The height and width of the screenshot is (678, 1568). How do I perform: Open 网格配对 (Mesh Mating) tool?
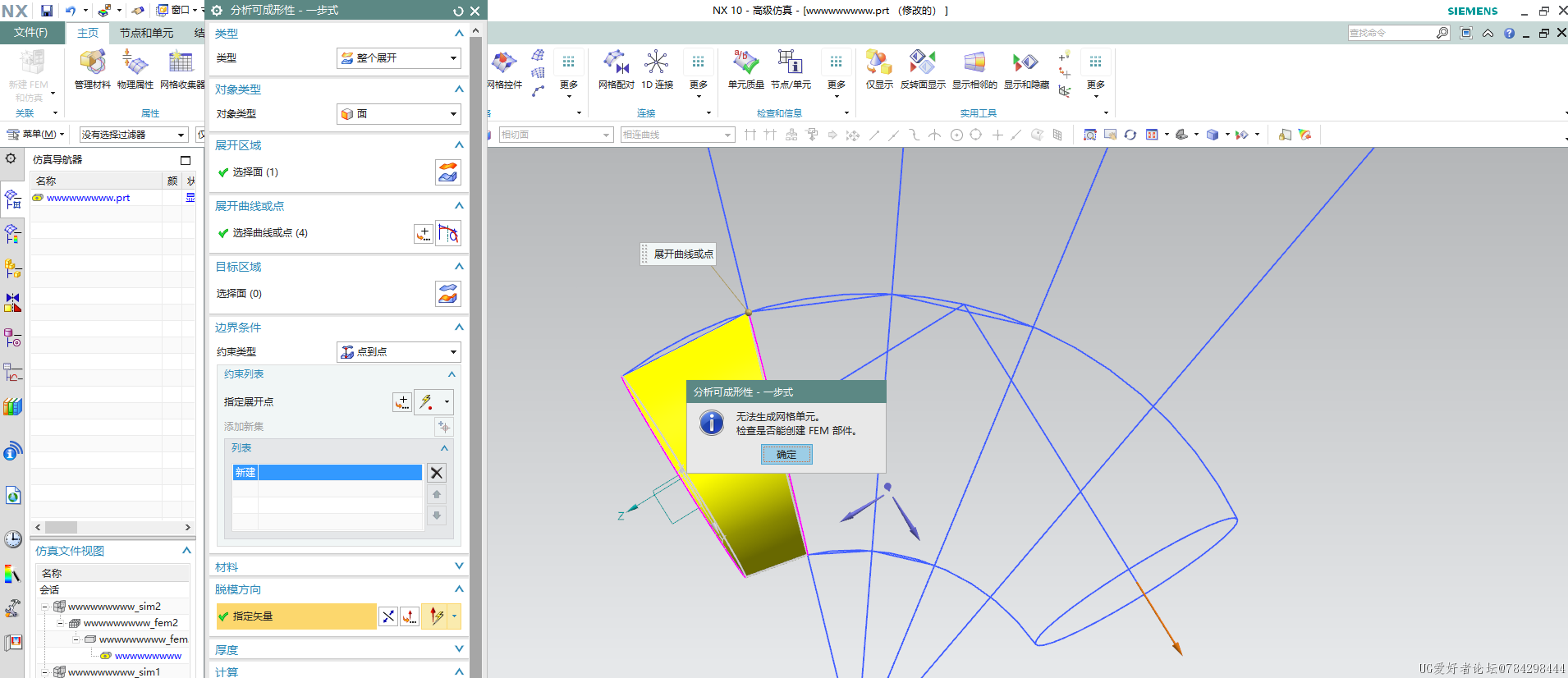[616, 70]
